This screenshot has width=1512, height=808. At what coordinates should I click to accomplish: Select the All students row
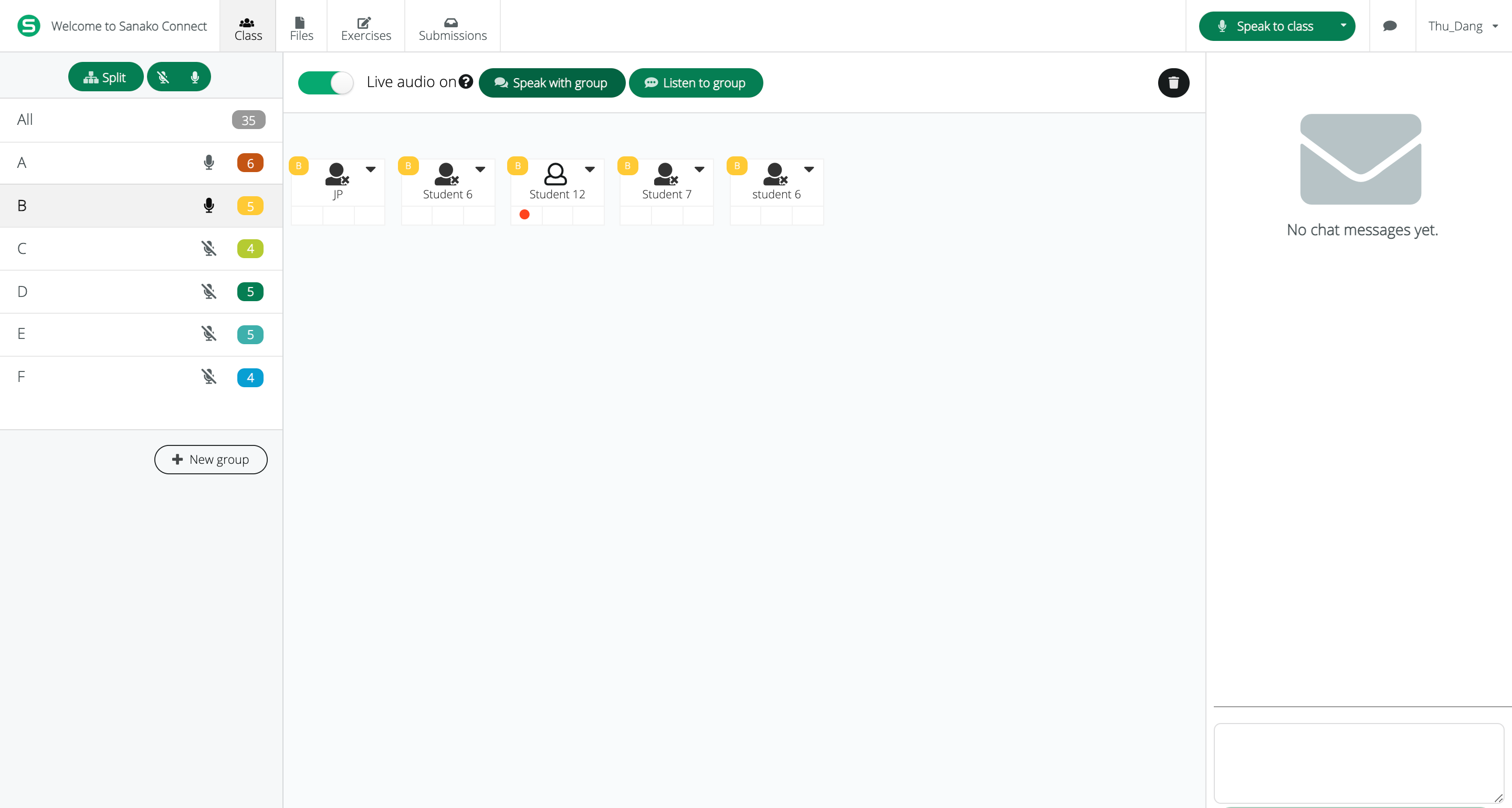click(x=141, y=120)
